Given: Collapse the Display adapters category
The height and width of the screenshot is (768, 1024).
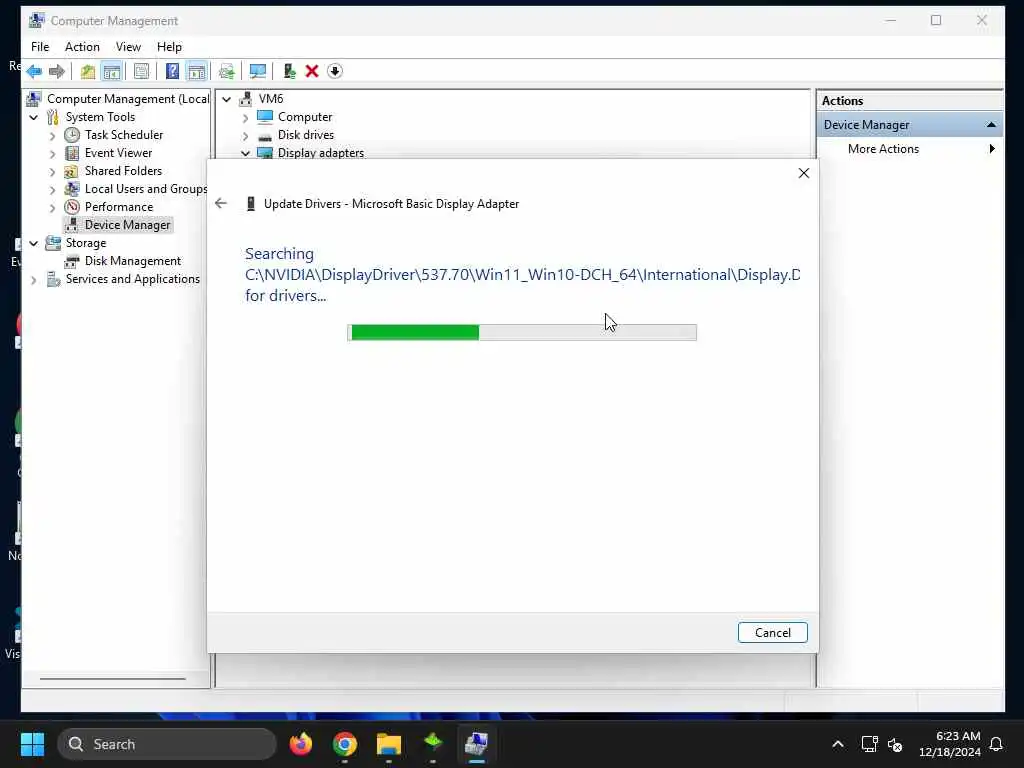Looking at the screenshot, I should tap(246, 153).
